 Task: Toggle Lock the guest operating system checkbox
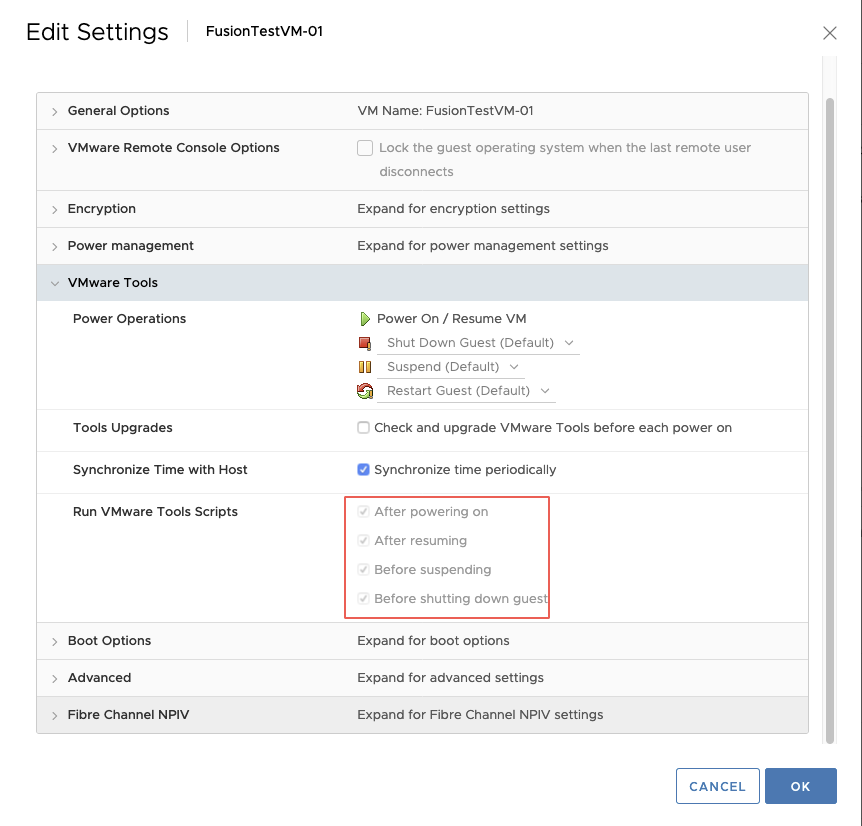pos(365,148)
